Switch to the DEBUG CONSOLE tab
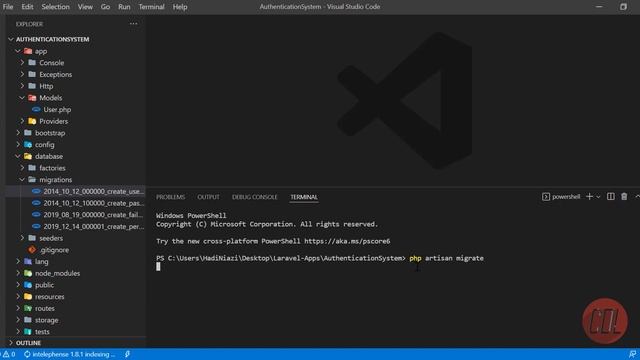The height and width of the screenshot is (360, 640). [255, 197]
